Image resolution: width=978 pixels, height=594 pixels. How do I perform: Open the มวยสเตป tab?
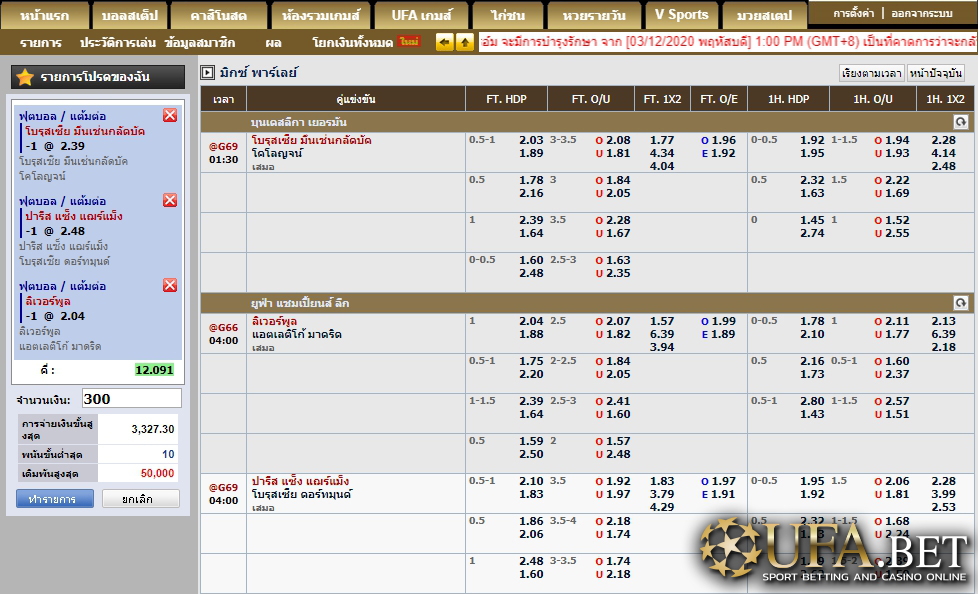[764, 15]
